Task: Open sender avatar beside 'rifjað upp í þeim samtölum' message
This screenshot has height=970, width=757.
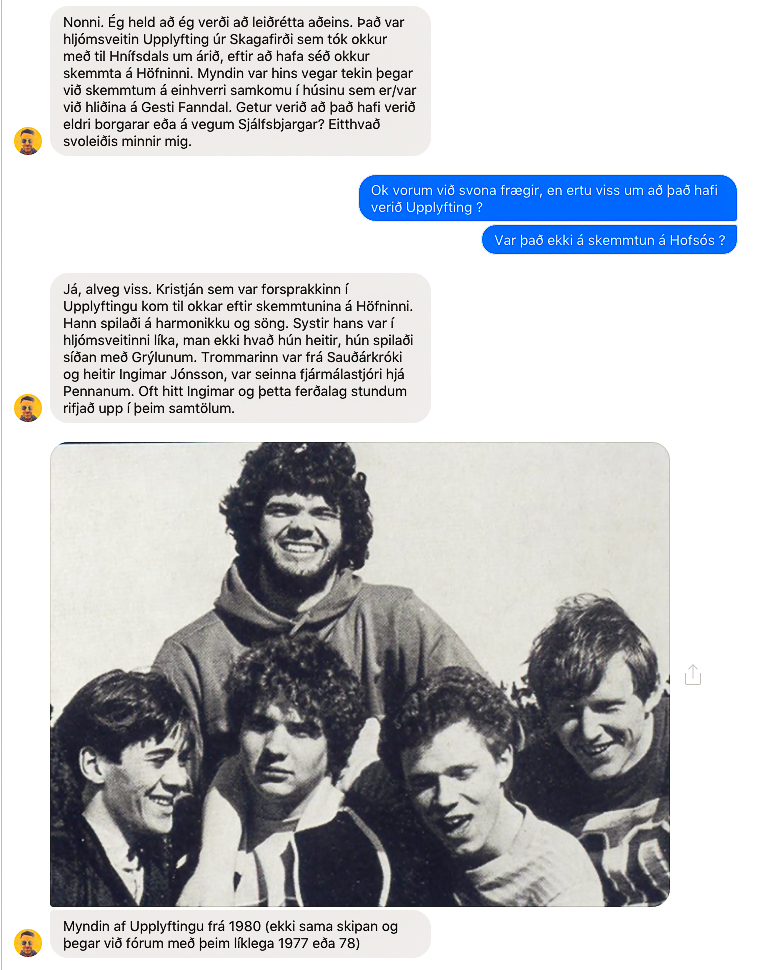Action: pyautogui.click(x=28, y=408)
